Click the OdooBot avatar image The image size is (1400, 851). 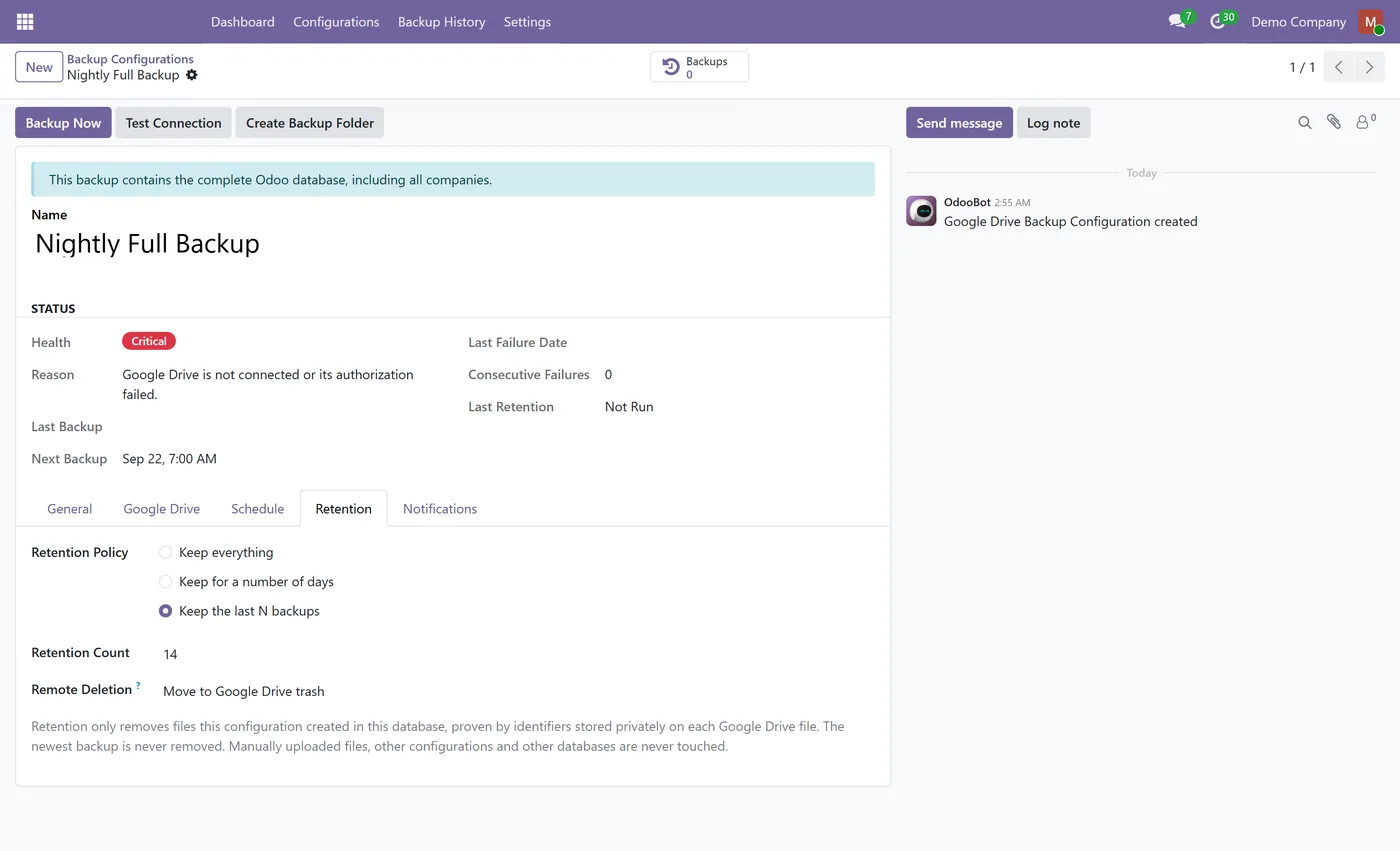tap(921, 211)
